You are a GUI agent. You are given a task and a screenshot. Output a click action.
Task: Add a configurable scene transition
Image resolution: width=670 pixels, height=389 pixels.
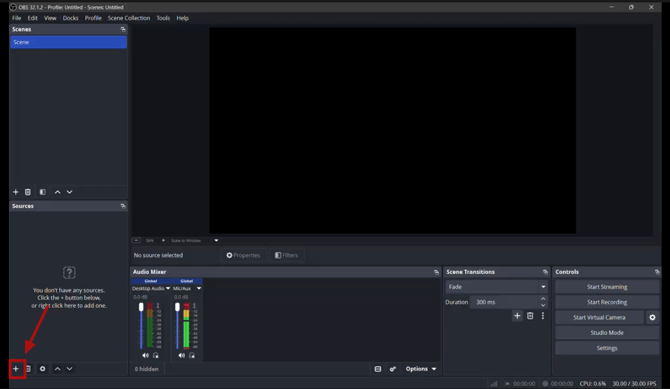517,315
